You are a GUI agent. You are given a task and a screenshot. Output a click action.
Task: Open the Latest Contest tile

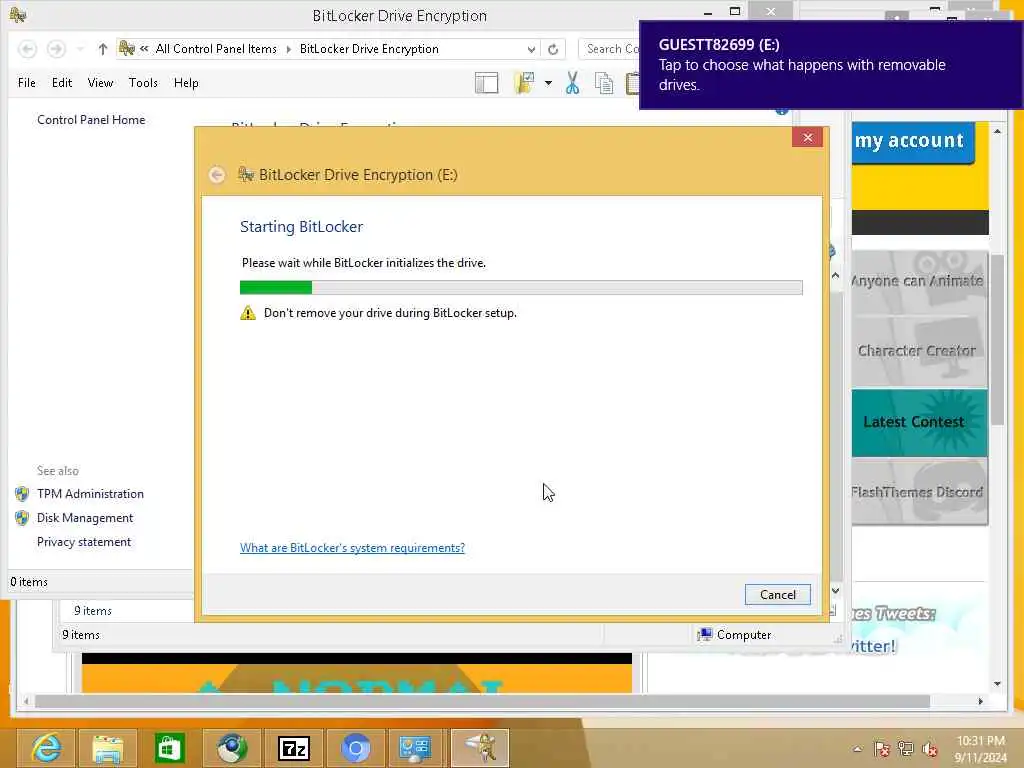[x=920, y=423]
